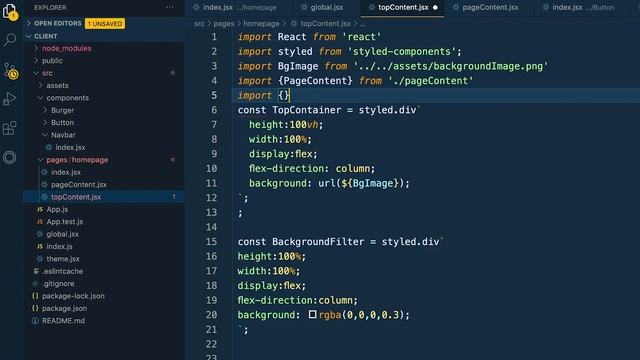Click the 'styled-components' import string

(x=401, y=51)
